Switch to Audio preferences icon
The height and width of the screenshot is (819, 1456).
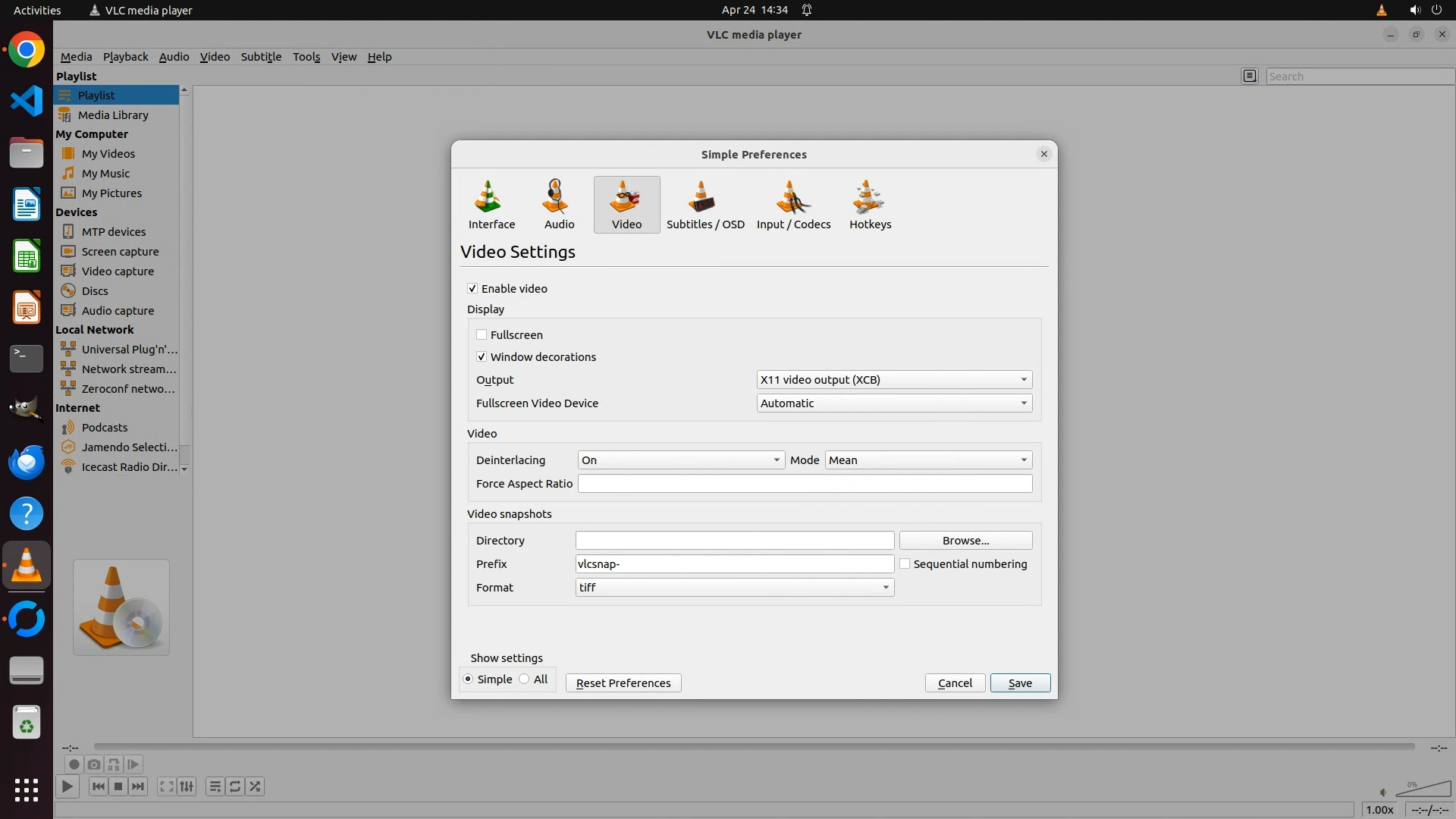[x=559, y=205]
